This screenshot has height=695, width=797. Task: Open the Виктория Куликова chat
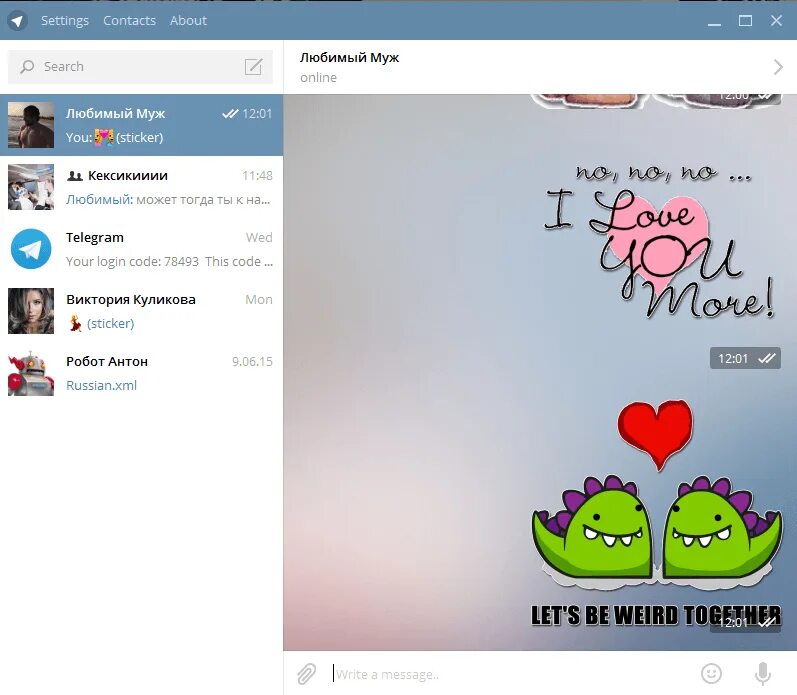141,311
